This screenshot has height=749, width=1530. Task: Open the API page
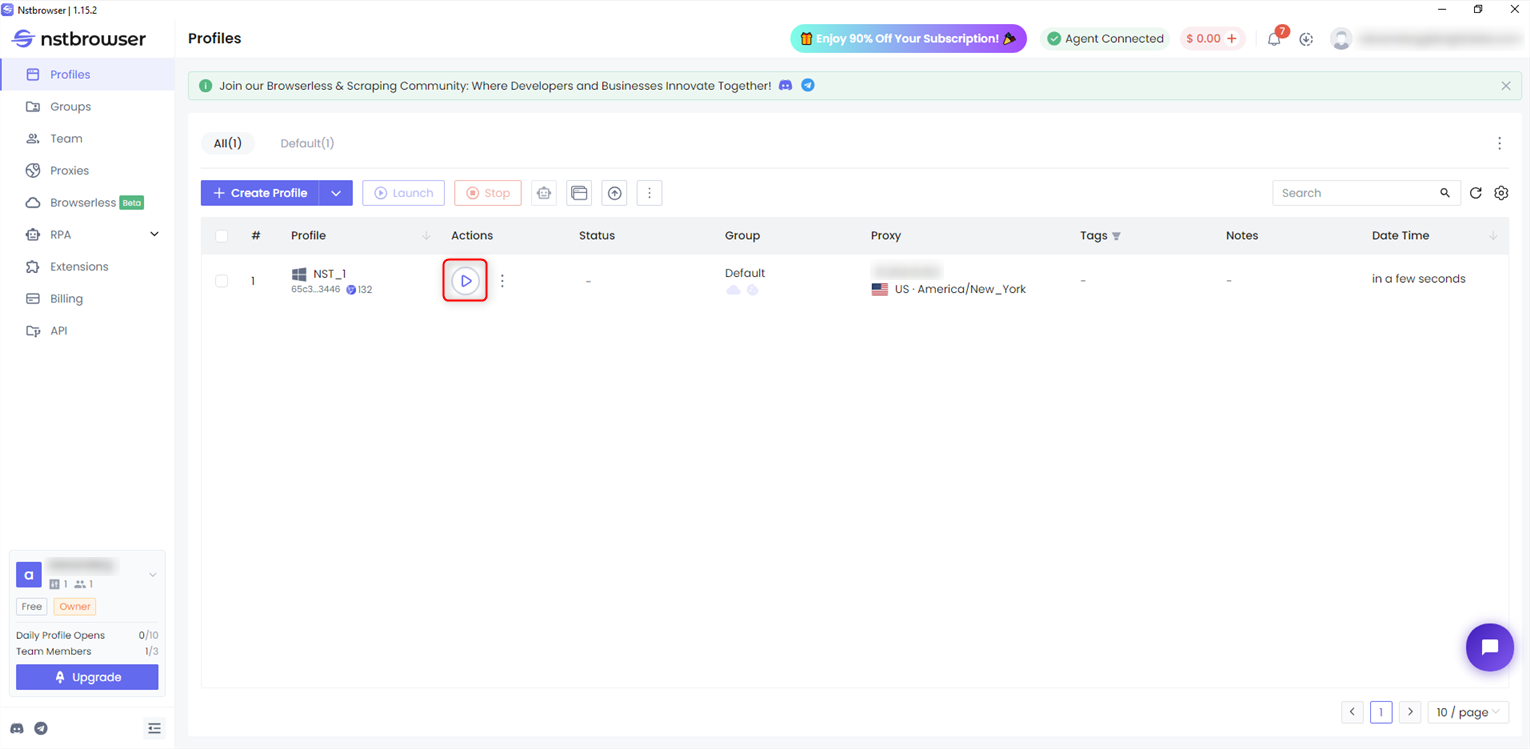coord(87,330)
